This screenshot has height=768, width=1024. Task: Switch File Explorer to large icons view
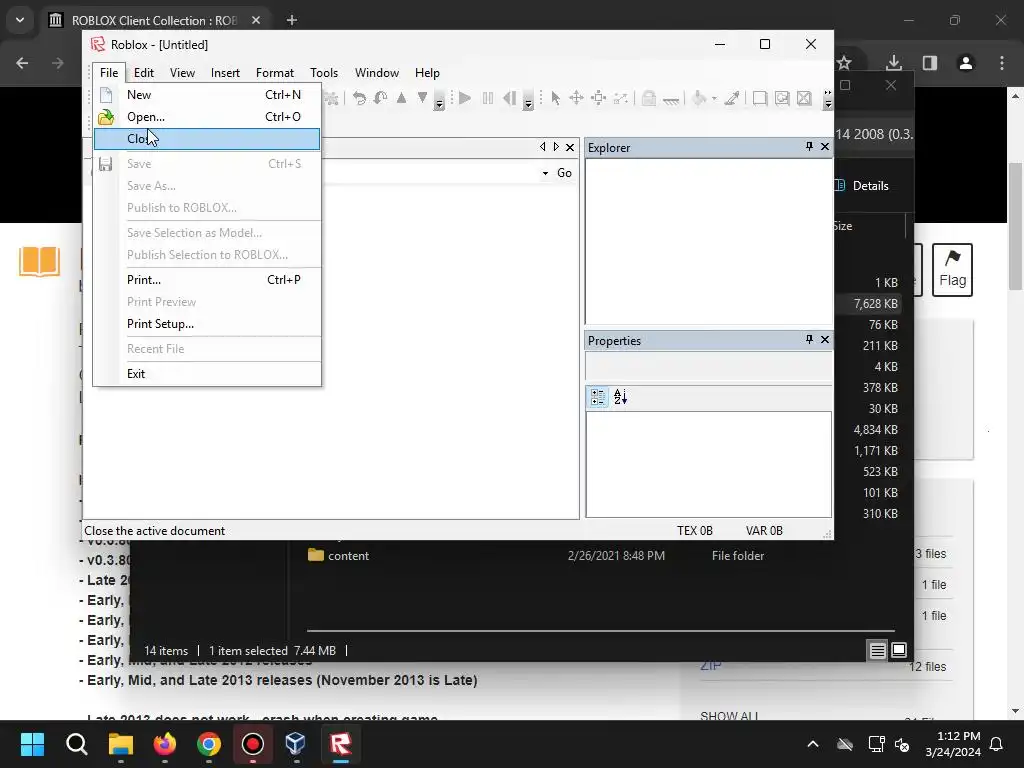tap(899, 650)
